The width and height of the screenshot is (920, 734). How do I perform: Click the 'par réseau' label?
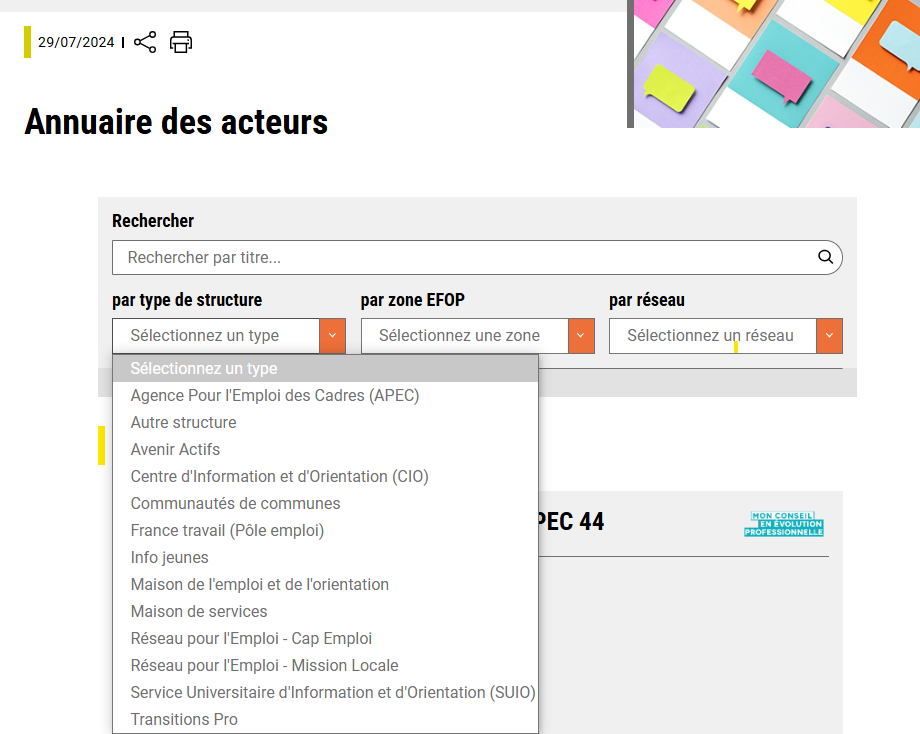647,300
